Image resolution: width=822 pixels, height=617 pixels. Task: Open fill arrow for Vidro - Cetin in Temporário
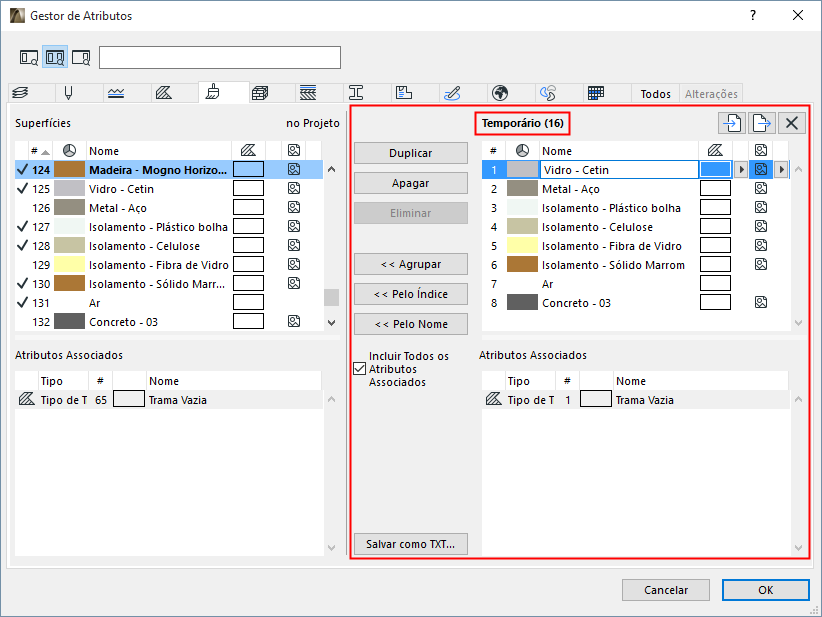(741, 169)
